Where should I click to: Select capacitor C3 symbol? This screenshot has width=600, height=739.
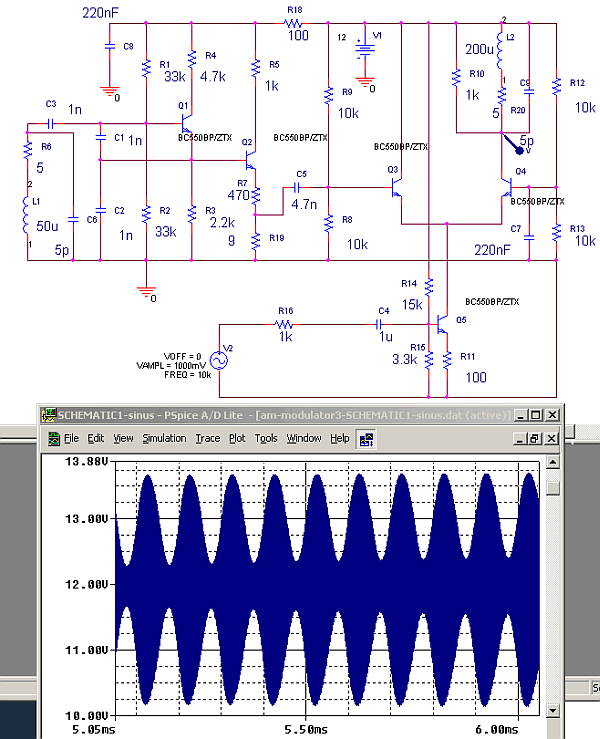50,124
